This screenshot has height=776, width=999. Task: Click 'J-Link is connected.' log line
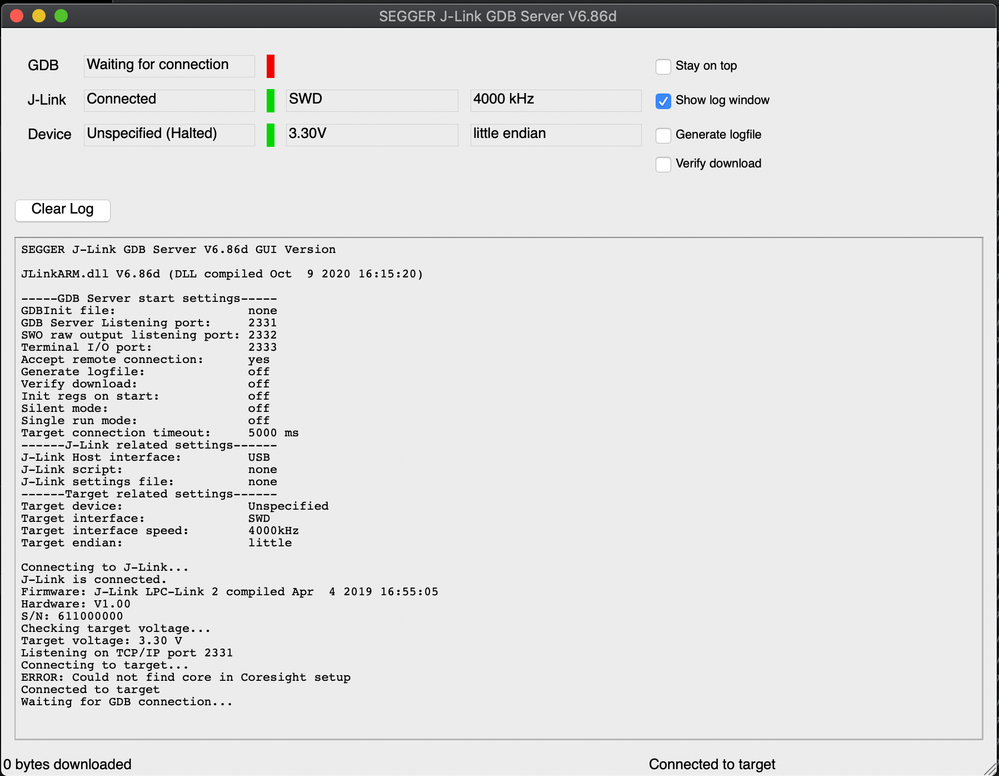pos(94,580)
